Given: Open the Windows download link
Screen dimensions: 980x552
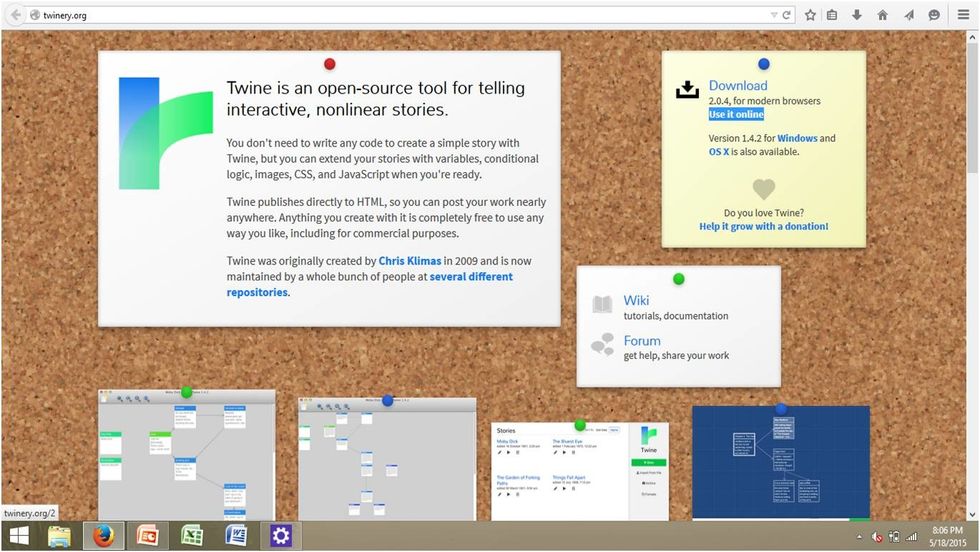Looking at the screenshot, I should point(797,138).
